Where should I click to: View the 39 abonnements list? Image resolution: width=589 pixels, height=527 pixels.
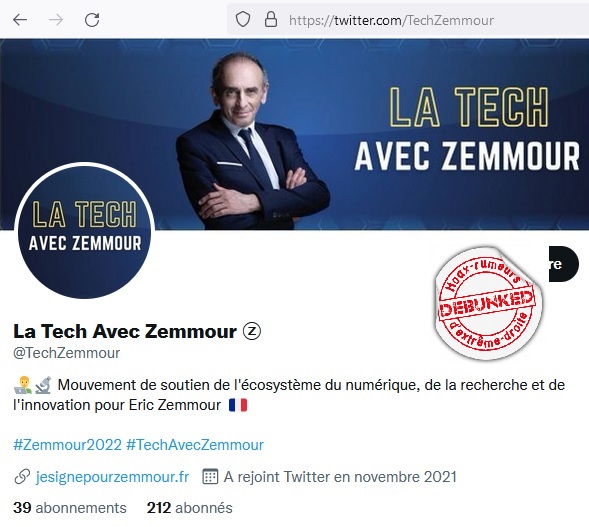click(70, 507)
